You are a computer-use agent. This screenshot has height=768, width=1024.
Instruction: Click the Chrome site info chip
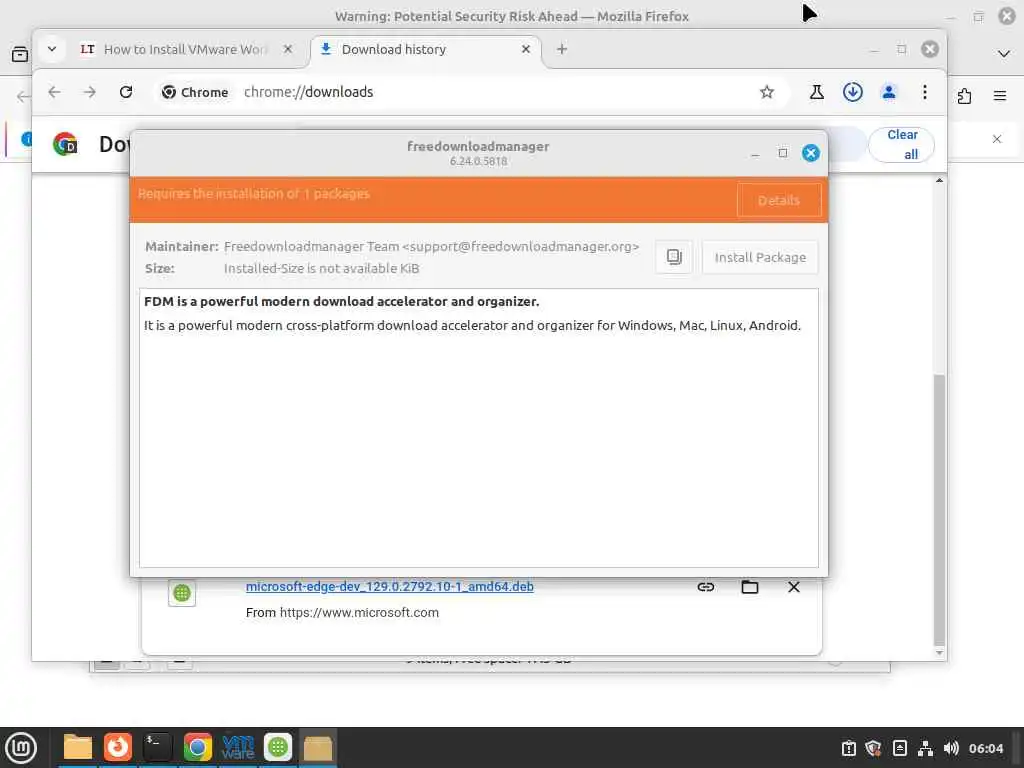(195, 92)
